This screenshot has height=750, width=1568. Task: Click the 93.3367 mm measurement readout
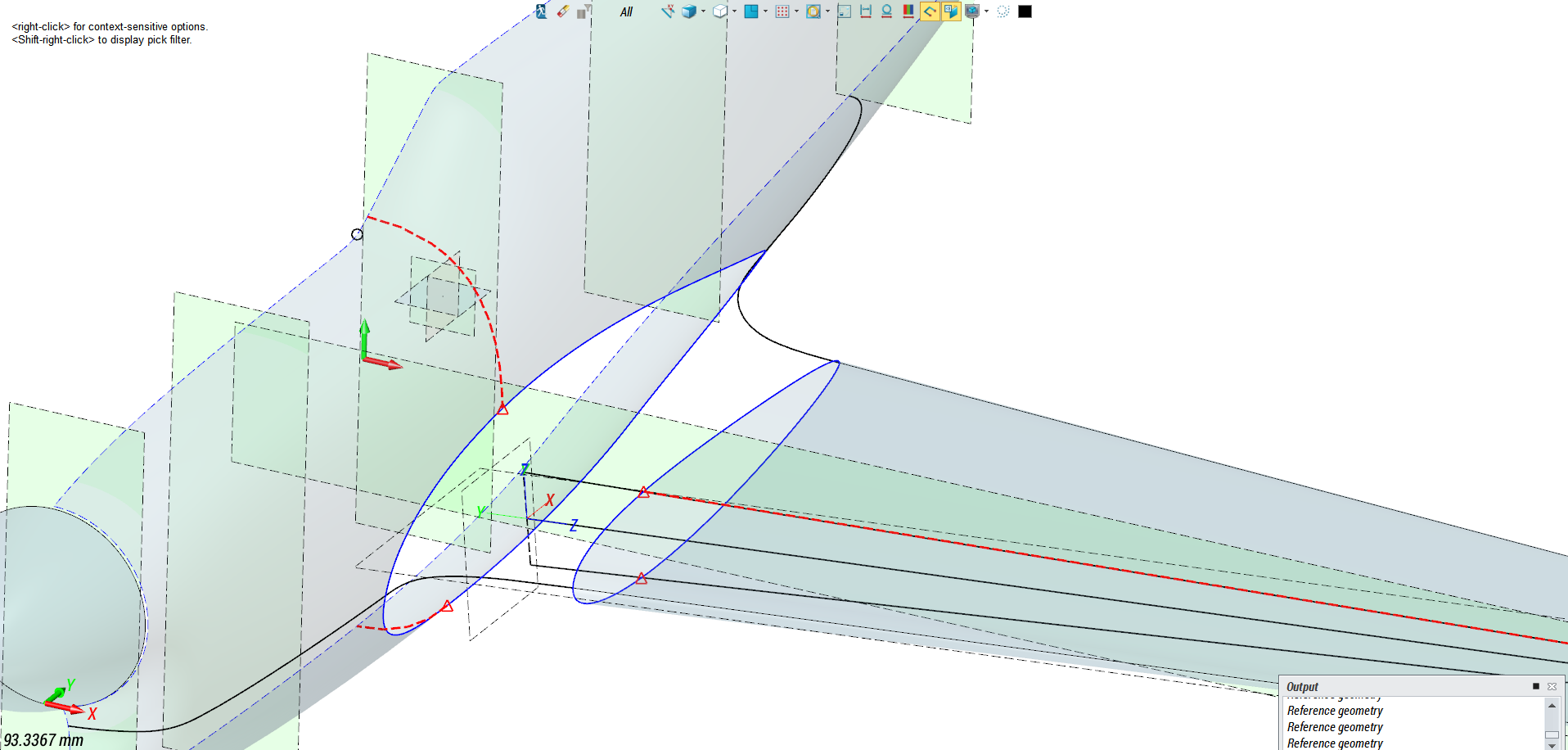pos(43,740)
